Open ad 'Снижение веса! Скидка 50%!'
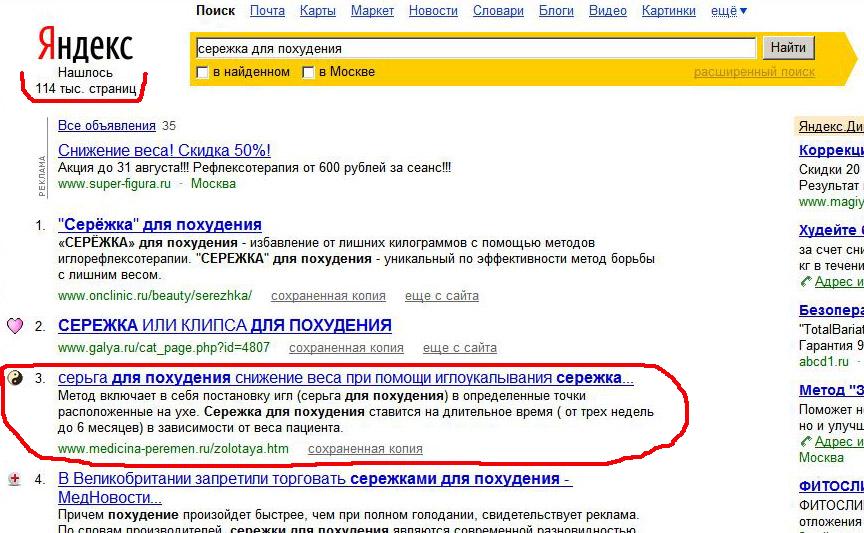864x533 pixels. (164, 150)
